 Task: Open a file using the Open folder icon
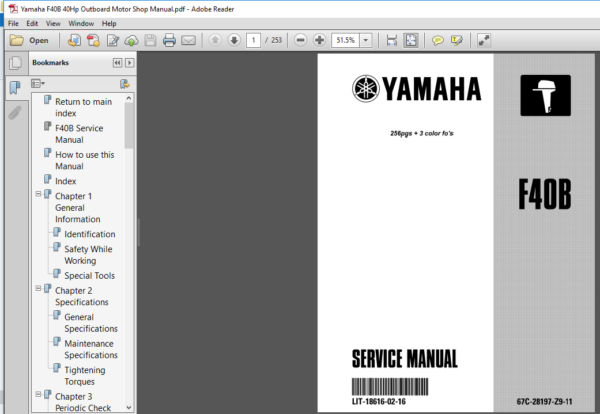point(16,40)
